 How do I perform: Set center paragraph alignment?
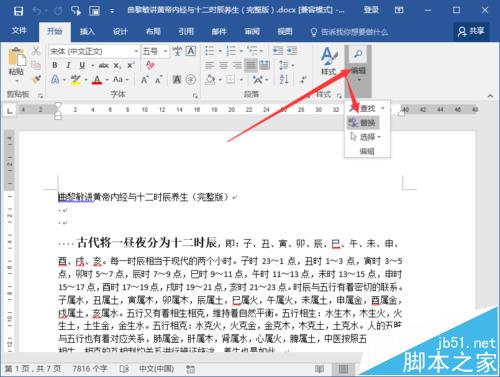click(223, 65)
